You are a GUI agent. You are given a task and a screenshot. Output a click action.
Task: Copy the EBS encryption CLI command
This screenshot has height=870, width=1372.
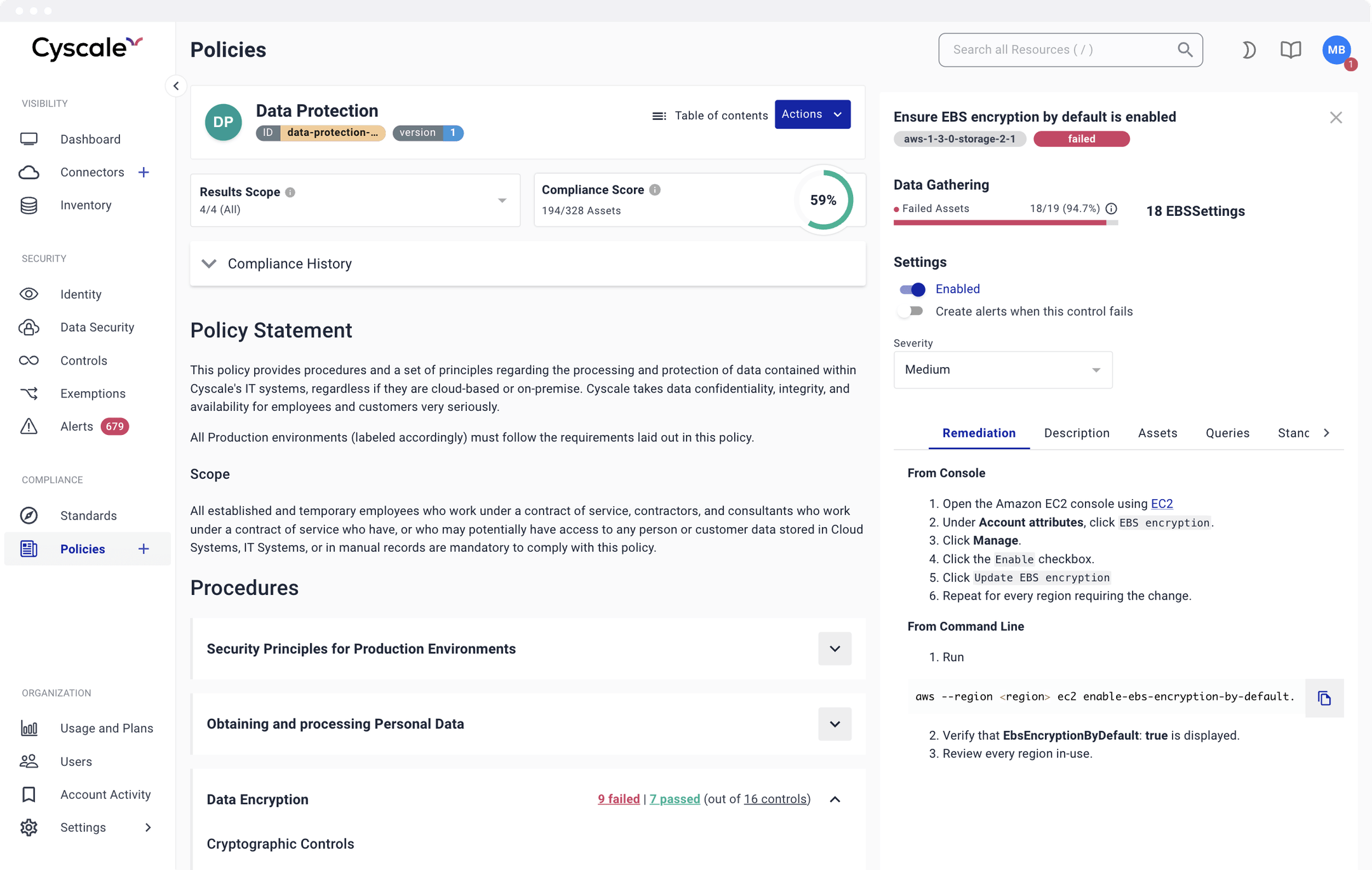point(1325,697)
